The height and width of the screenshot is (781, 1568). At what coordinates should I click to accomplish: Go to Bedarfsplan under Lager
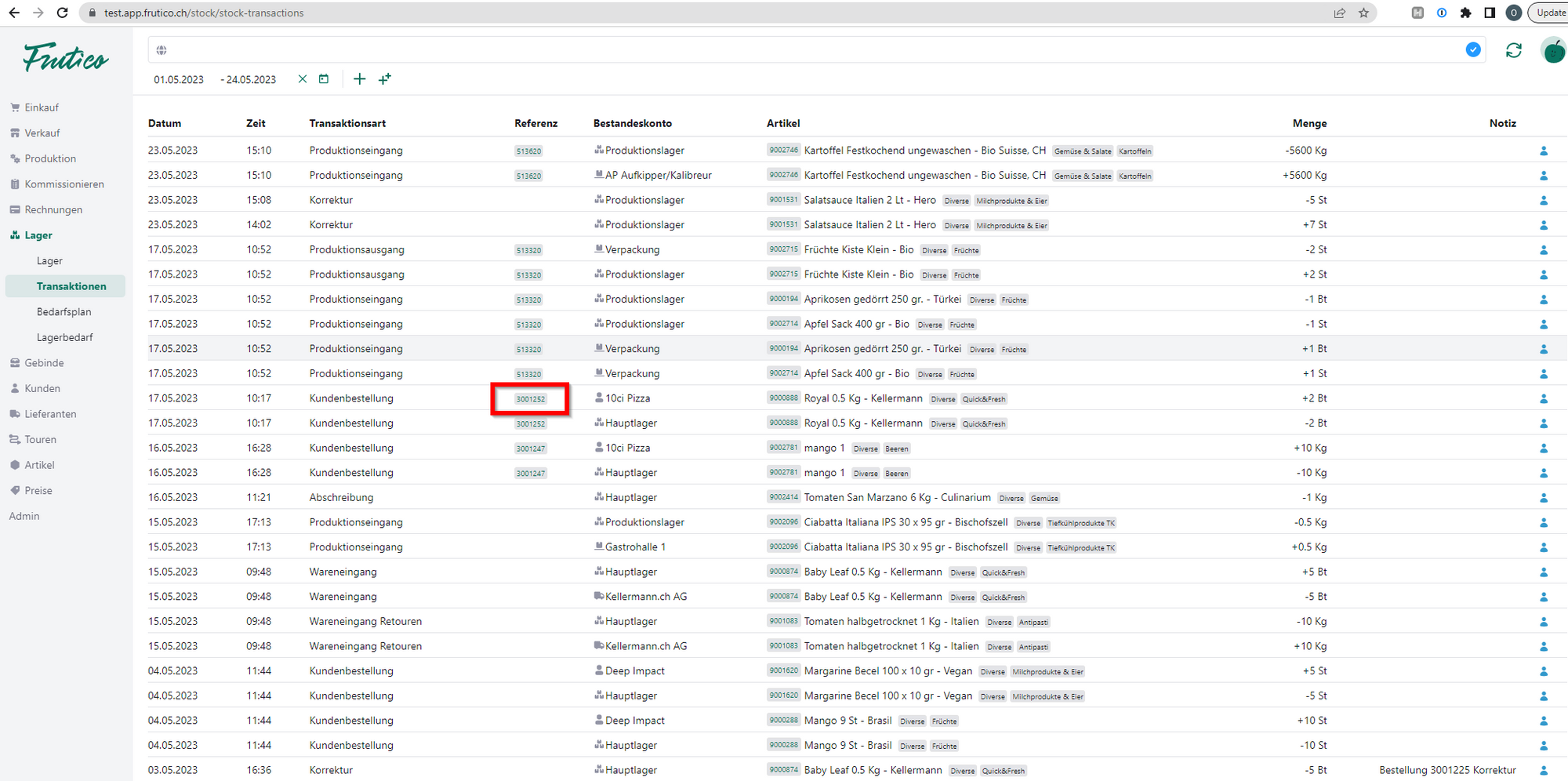coord(64,312)
